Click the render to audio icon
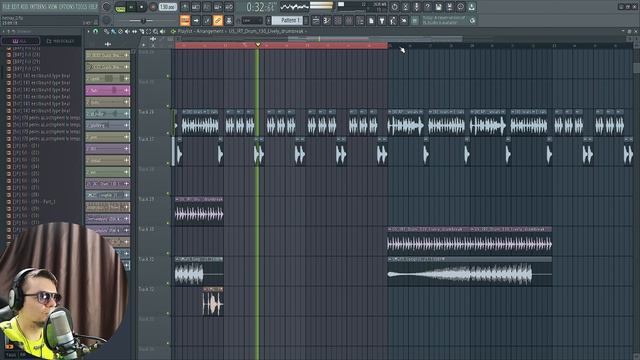 click(x=449, y=7)
